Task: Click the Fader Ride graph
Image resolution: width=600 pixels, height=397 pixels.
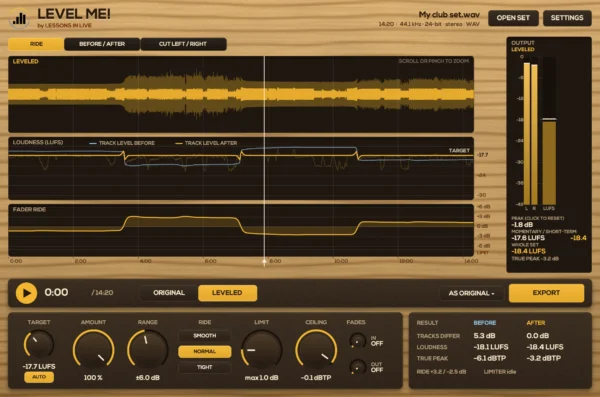Action: 241,230
